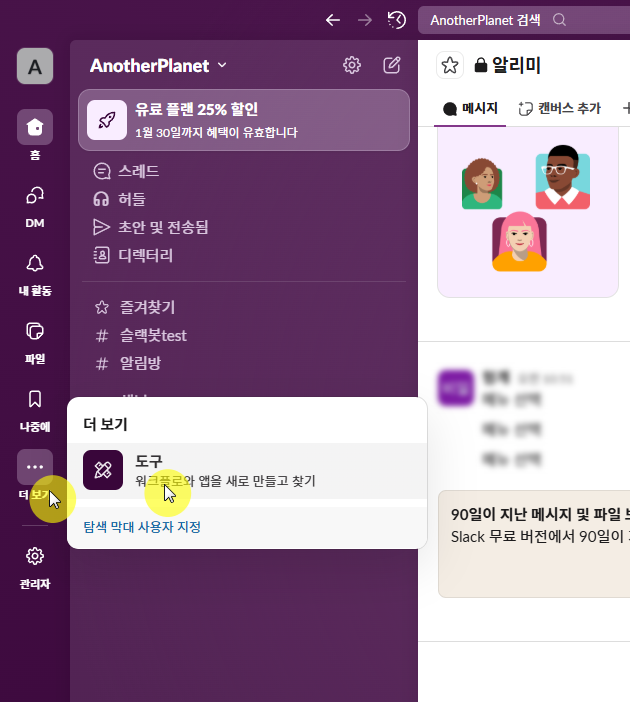Click the Threads speech-bubble icon
This screenshot has height=702, width=630.
102,171
